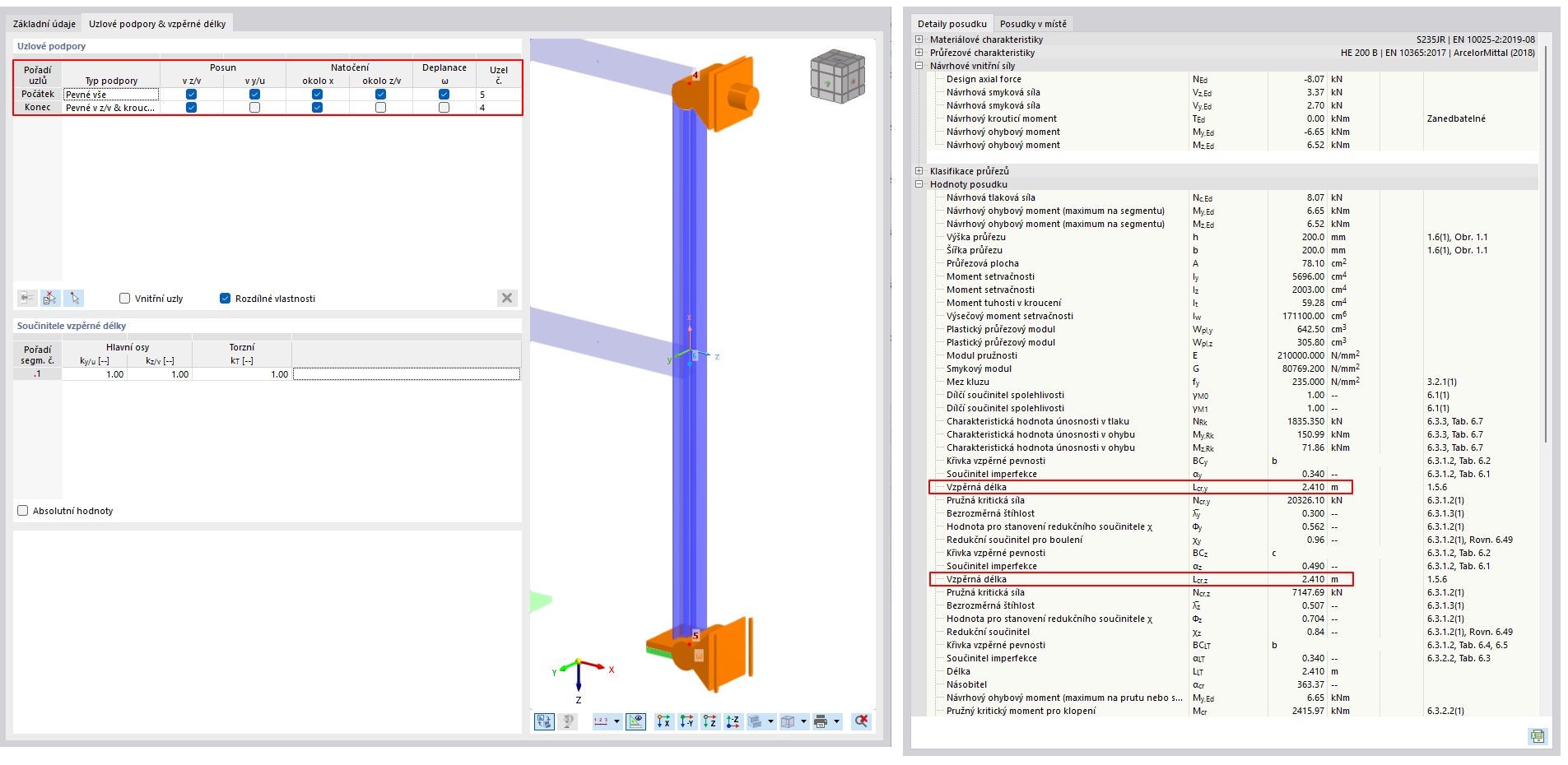
Task: Open solid render mode dropdown arrow
Action: (x=770, y=721)
